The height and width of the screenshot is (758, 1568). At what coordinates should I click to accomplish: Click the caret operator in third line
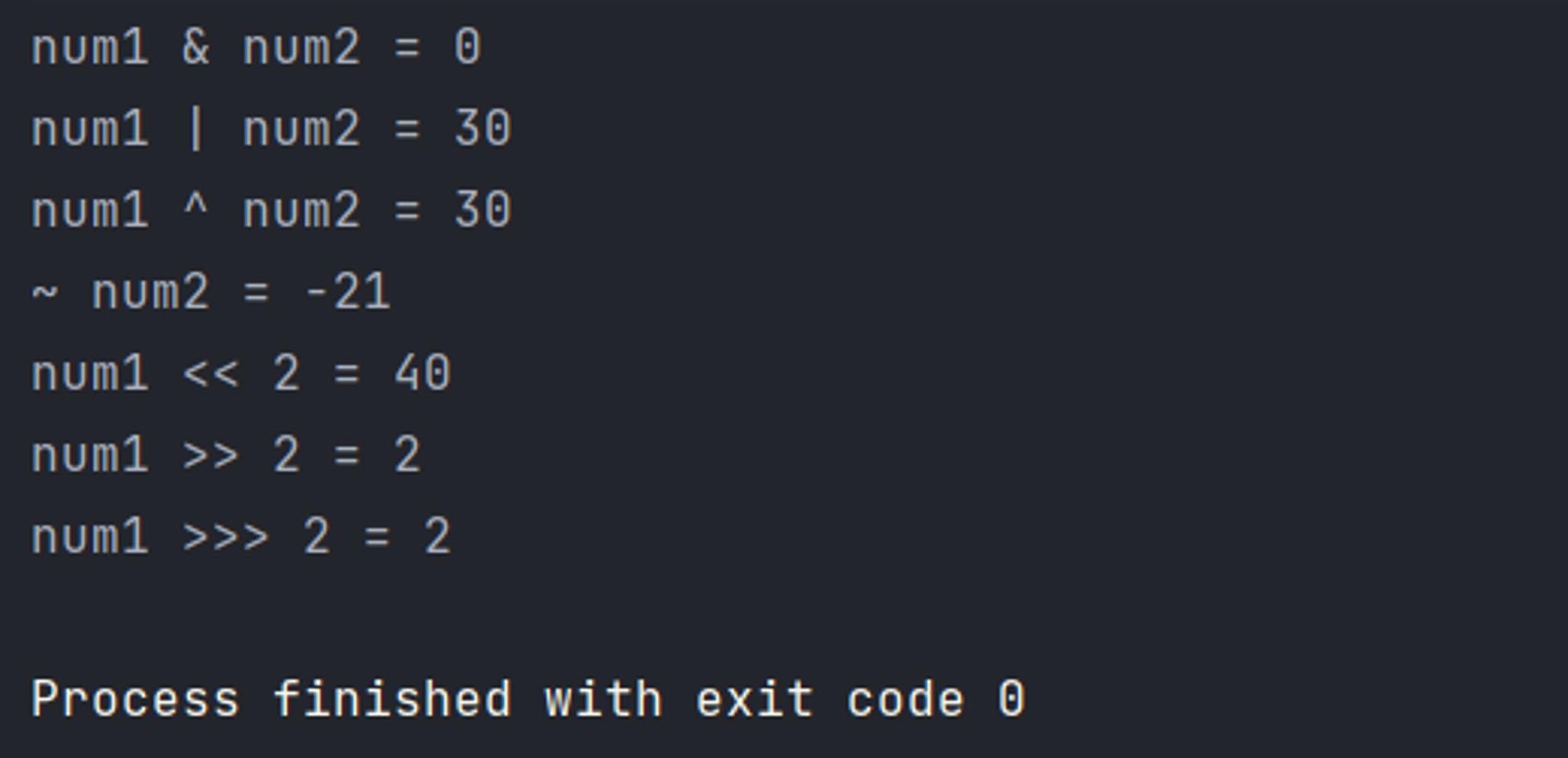196,205
